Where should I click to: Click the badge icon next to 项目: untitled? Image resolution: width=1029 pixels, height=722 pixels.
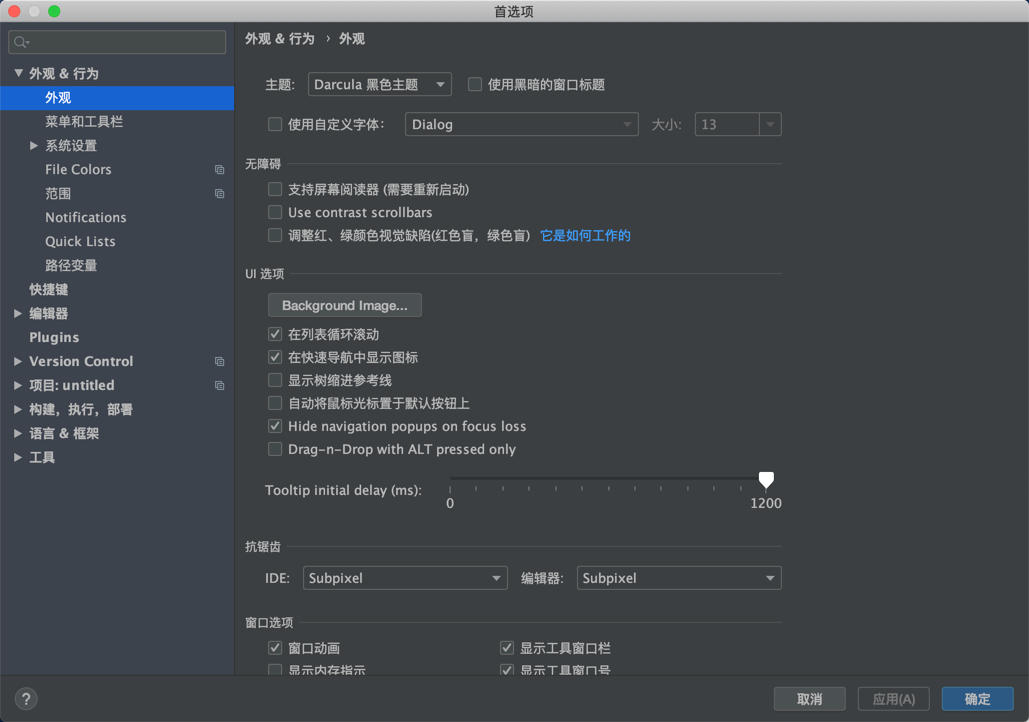click(219, 385)
